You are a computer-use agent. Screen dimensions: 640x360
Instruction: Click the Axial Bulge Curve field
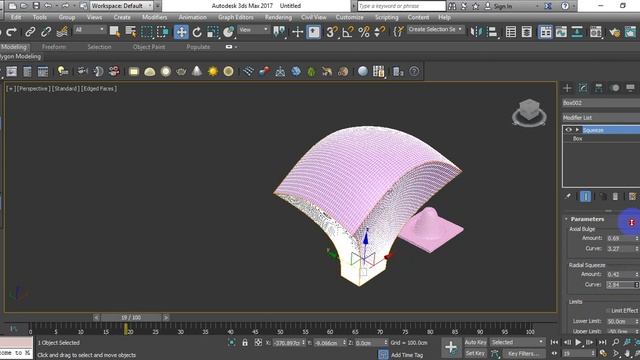click(x=620, y=249)
